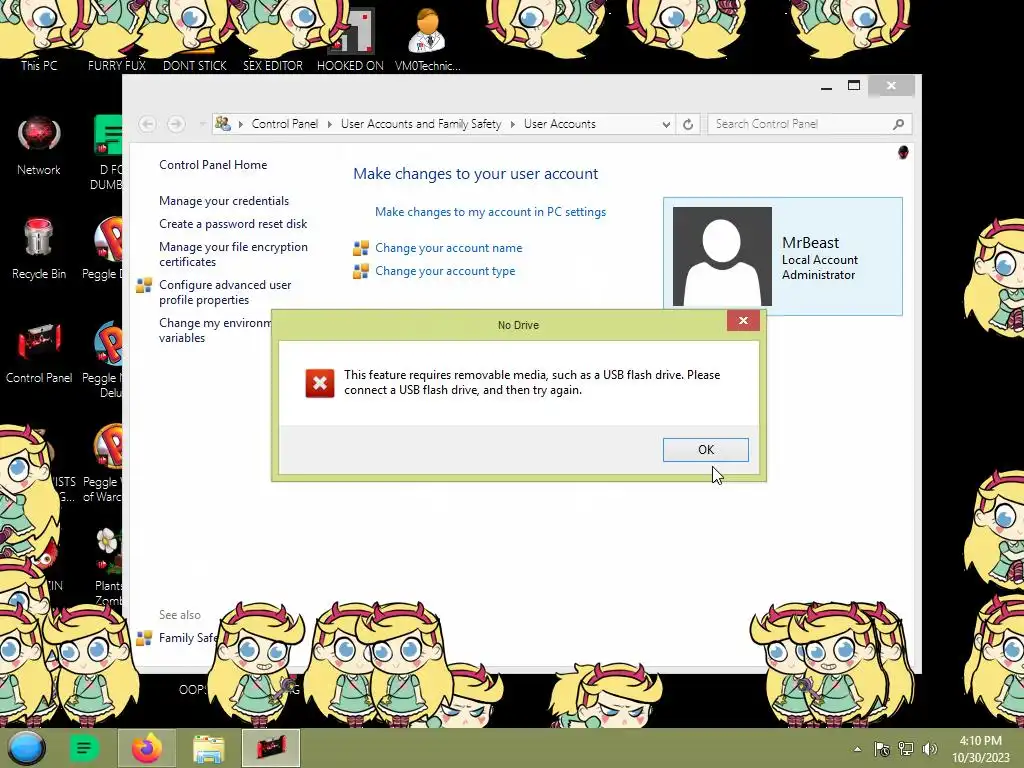Image resolution: width=1024 pixels, height=768 pixels.
Task: Click the Search Control Panel field
Action: (810, 123)
